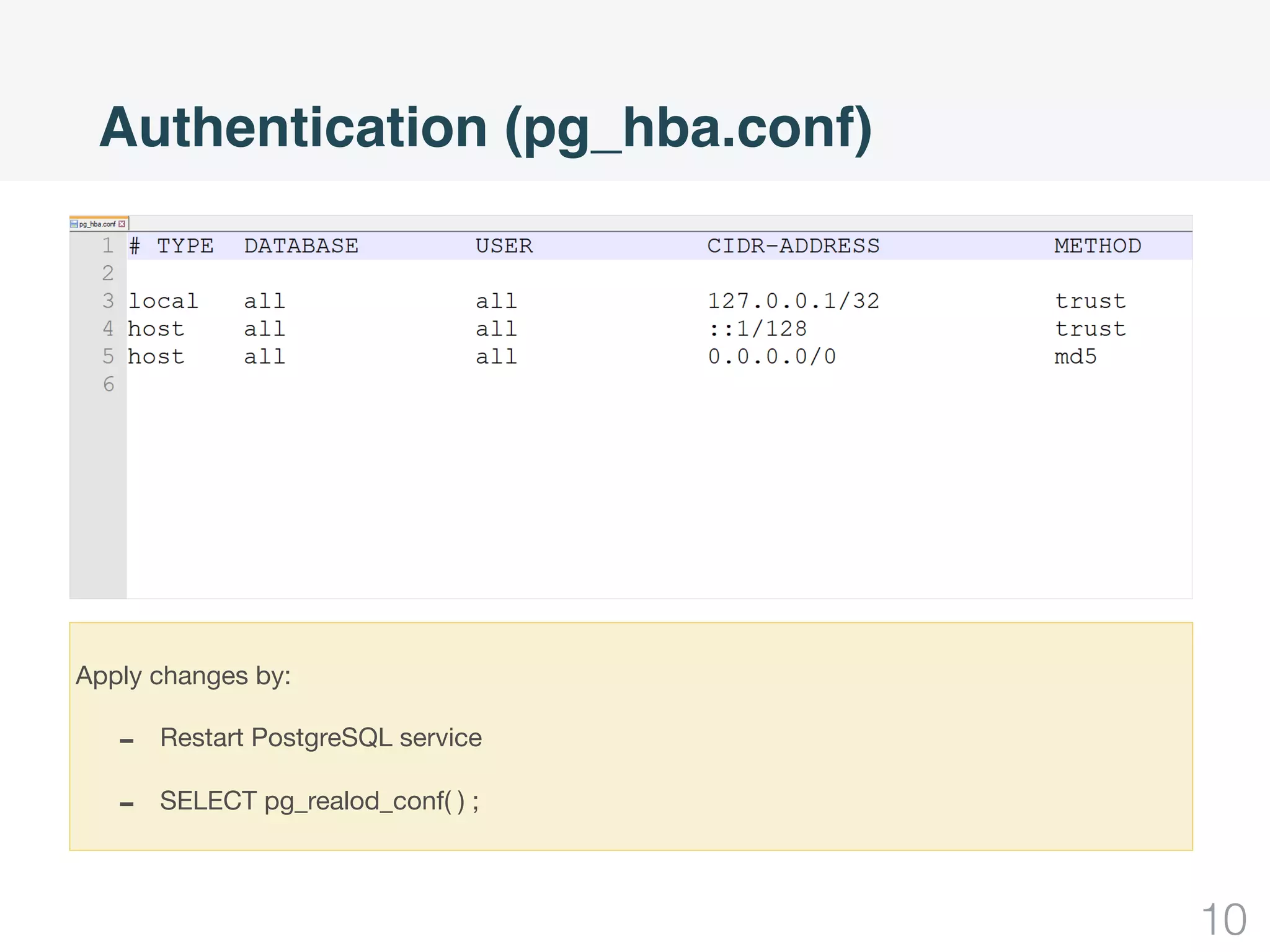The image size is (1270, 952).
Task: Click slide page number 10
Action: click(1223, 919)
